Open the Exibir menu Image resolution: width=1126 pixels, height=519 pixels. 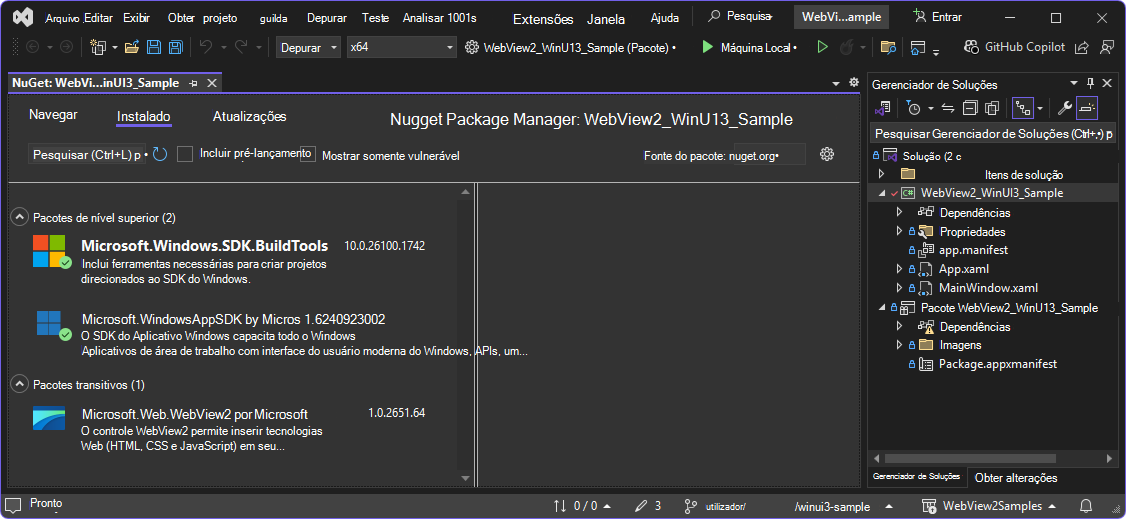(x=137, y=18)
